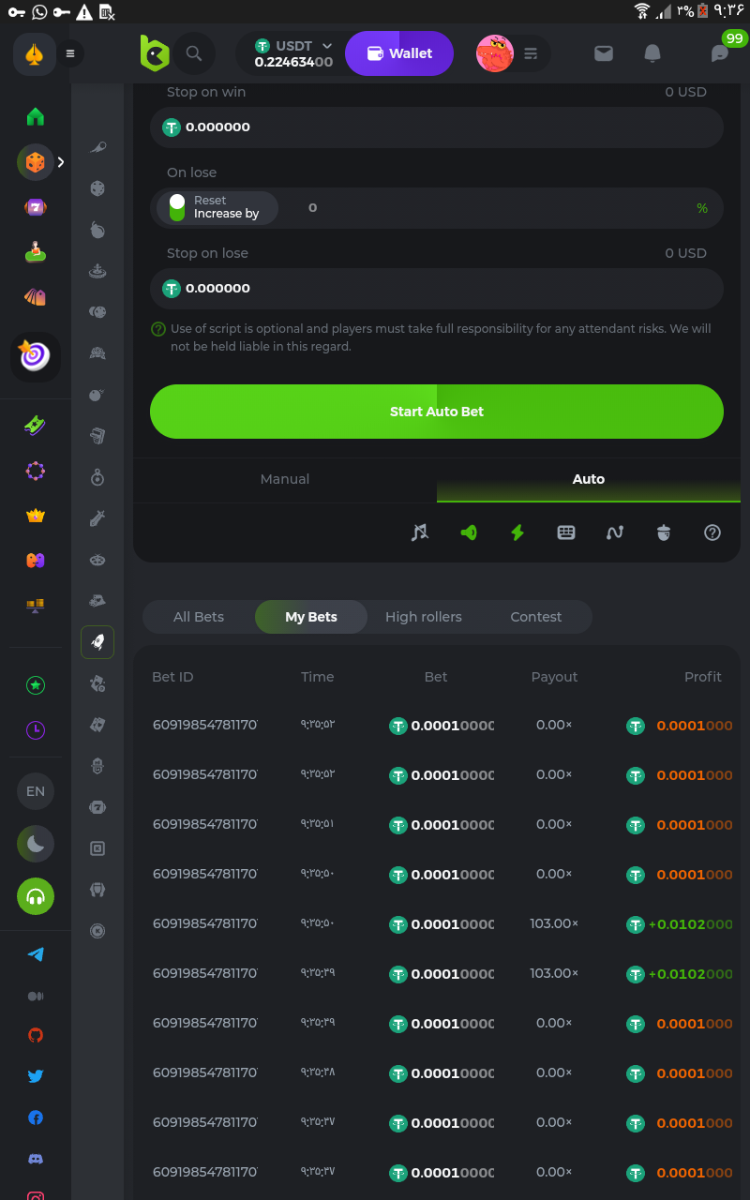Click the notification bell icon
The width and height of the screenshot is (750, 1200).
coord(652,54)
